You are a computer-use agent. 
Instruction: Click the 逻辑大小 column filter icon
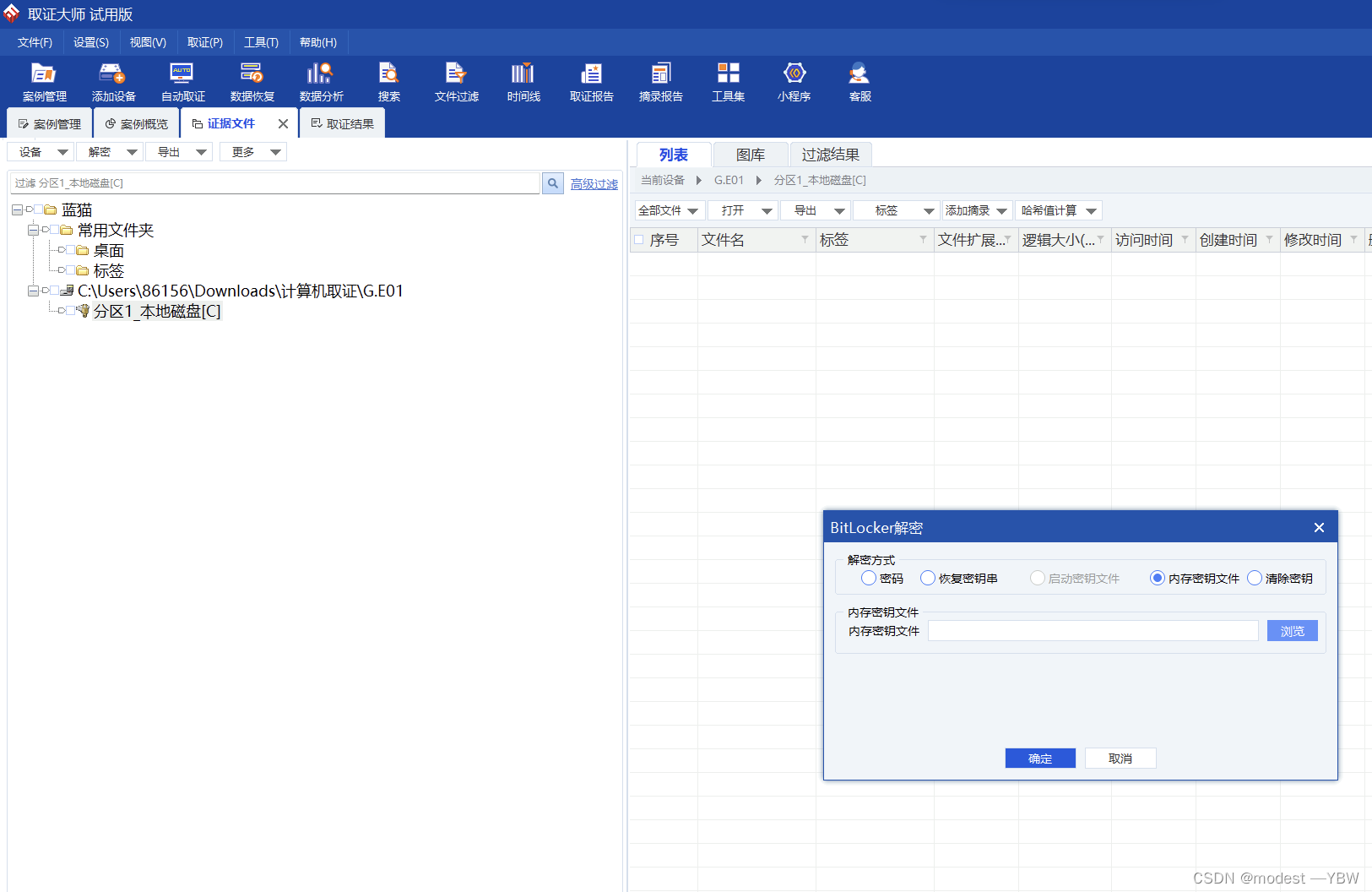(x=1100, y=239)
